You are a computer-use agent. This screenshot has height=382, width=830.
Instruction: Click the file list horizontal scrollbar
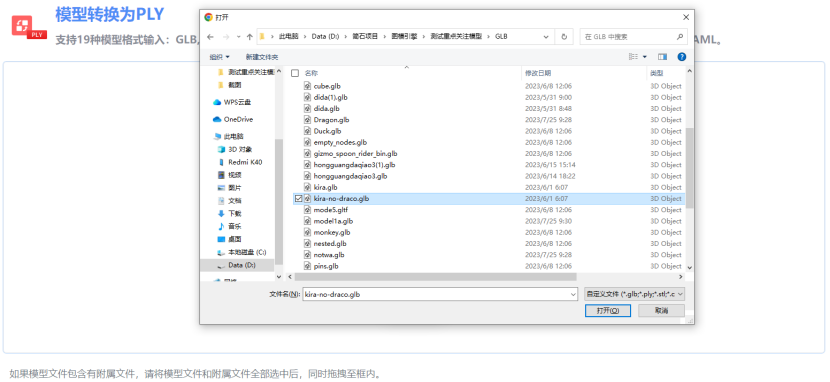(435, 277)
